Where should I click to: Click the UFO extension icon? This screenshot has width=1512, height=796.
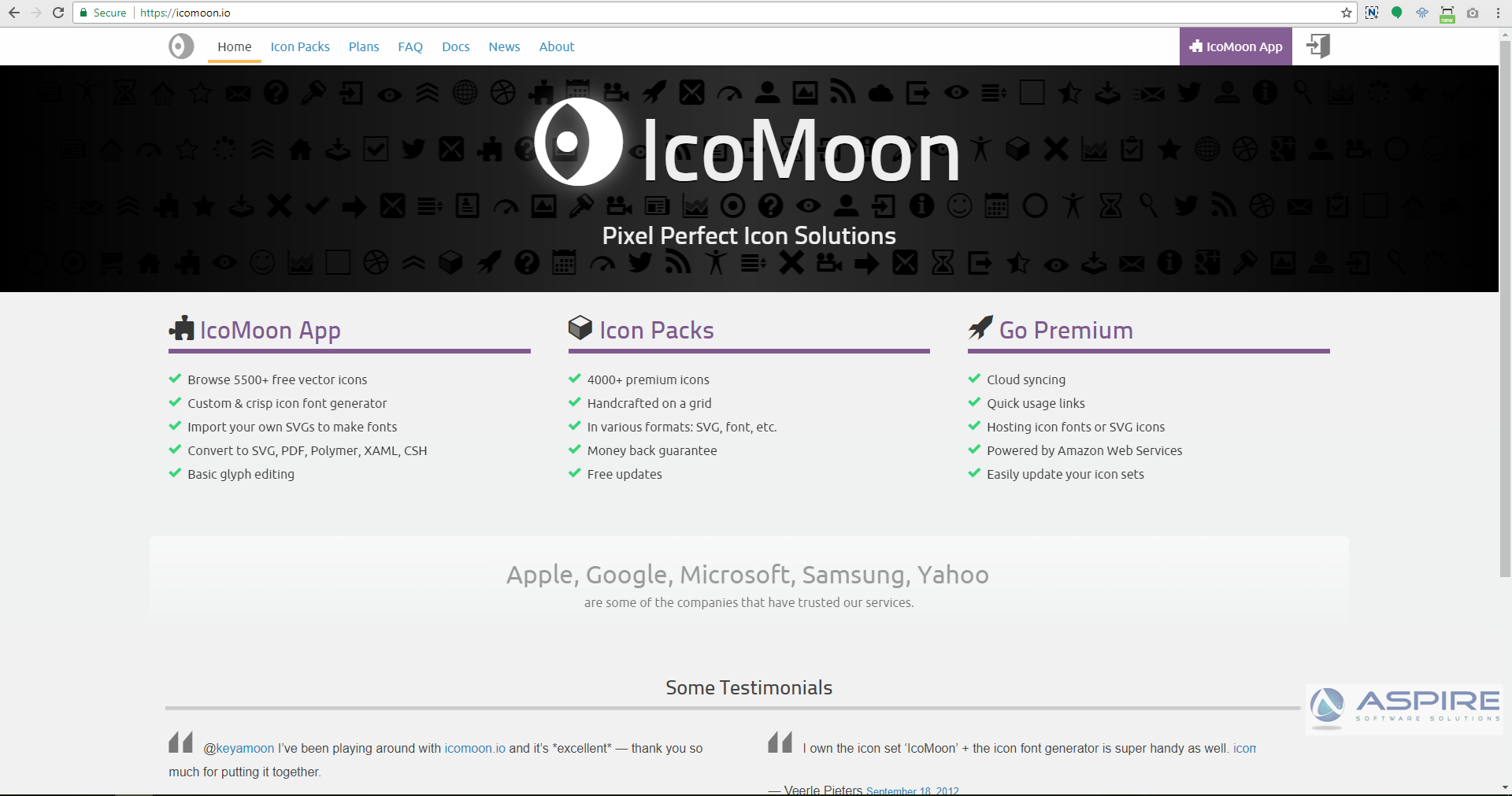click(x=1422, y=13)
